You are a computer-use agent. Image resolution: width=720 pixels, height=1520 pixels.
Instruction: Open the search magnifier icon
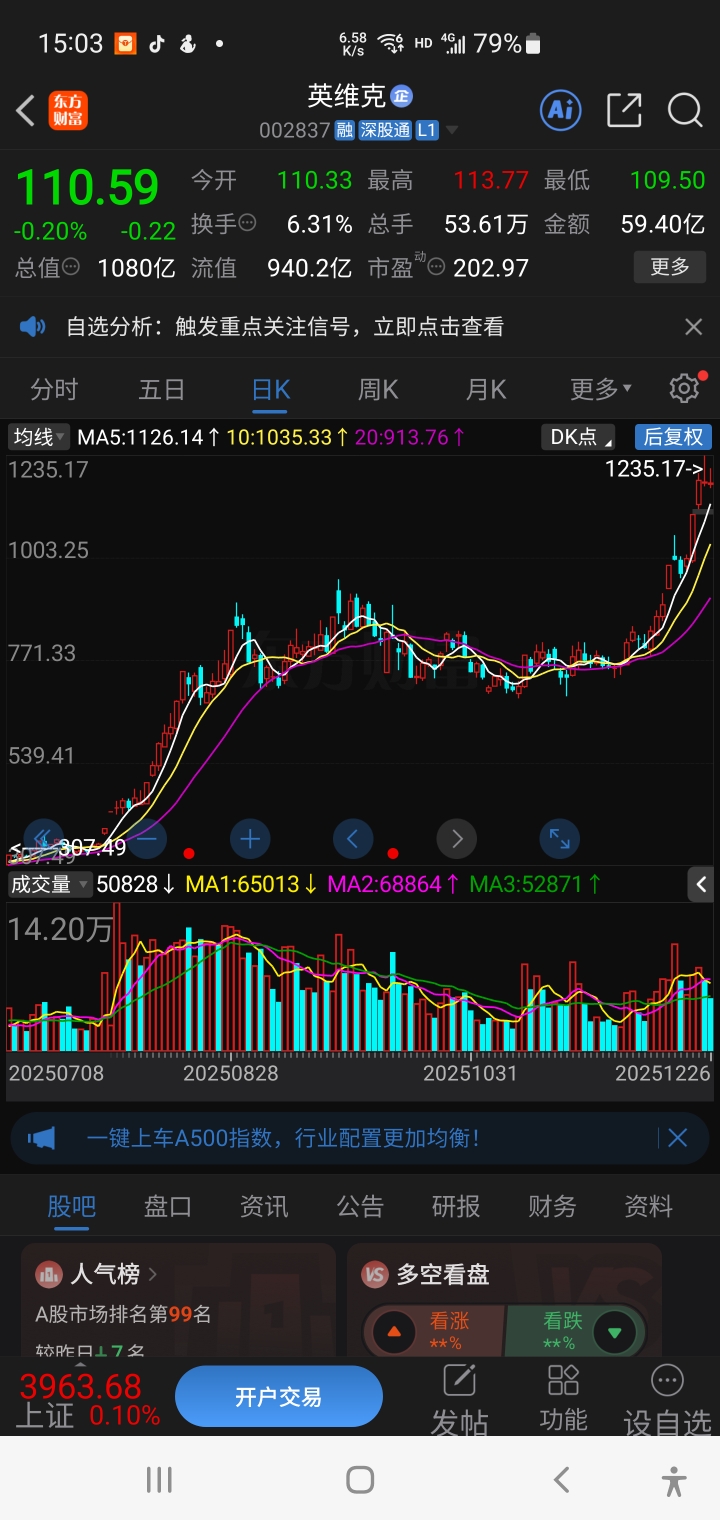[685, 110]
